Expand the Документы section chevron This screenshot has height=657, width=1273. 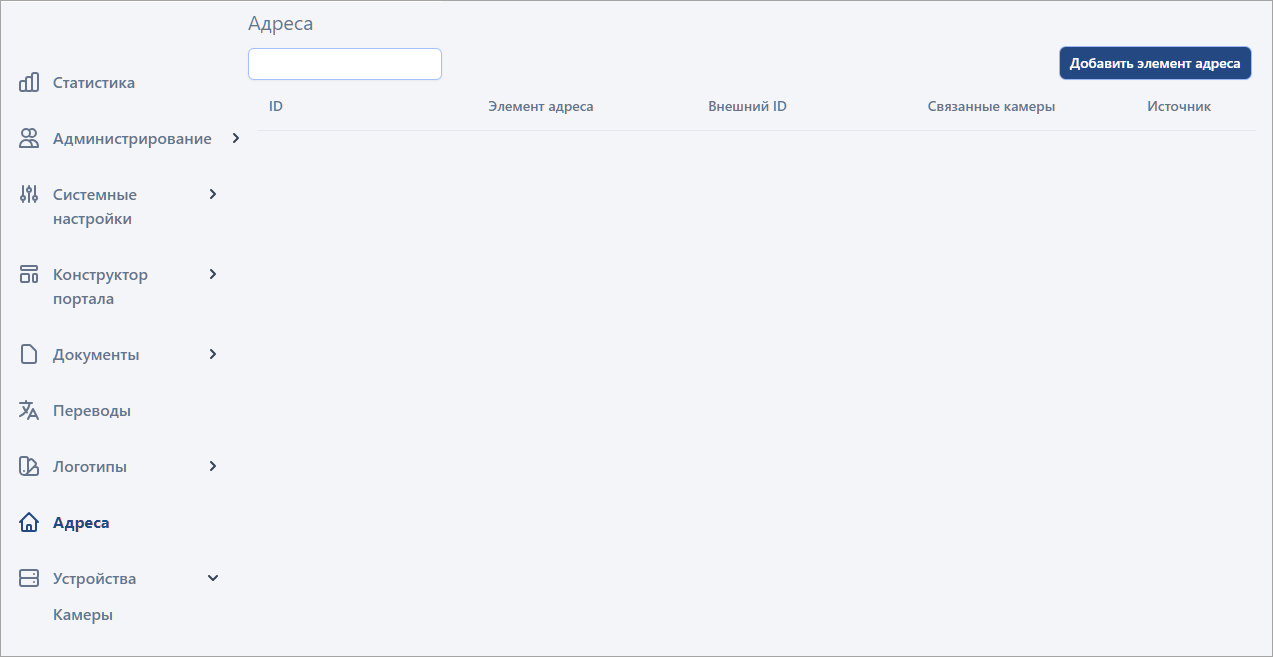(x=212, y=354)
